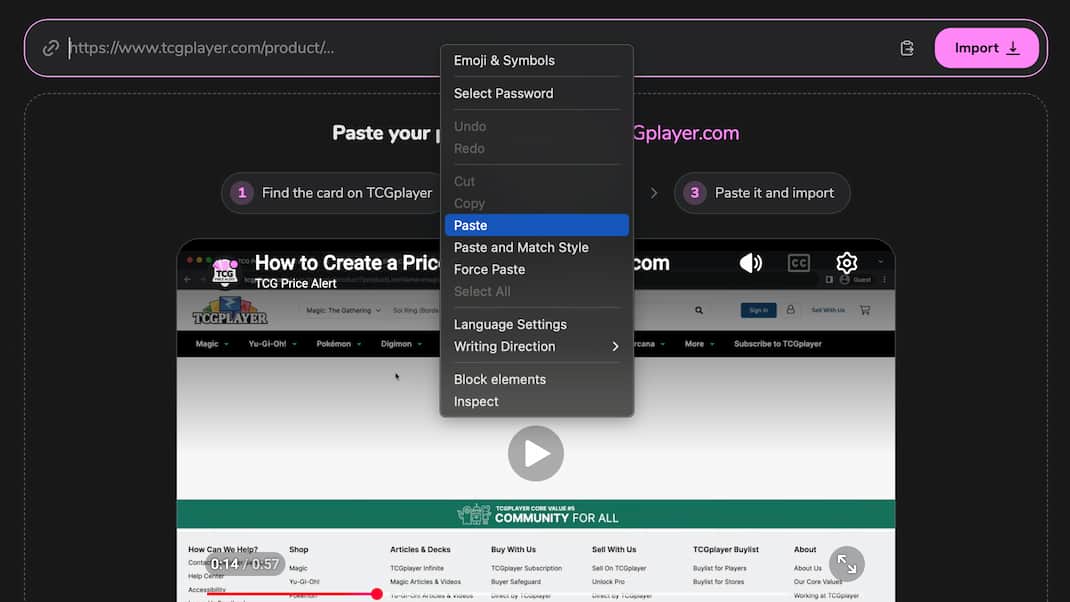Open Language Settings from context menu
This screenshot has width=1070, height=602.
click(x=536, y=324)
